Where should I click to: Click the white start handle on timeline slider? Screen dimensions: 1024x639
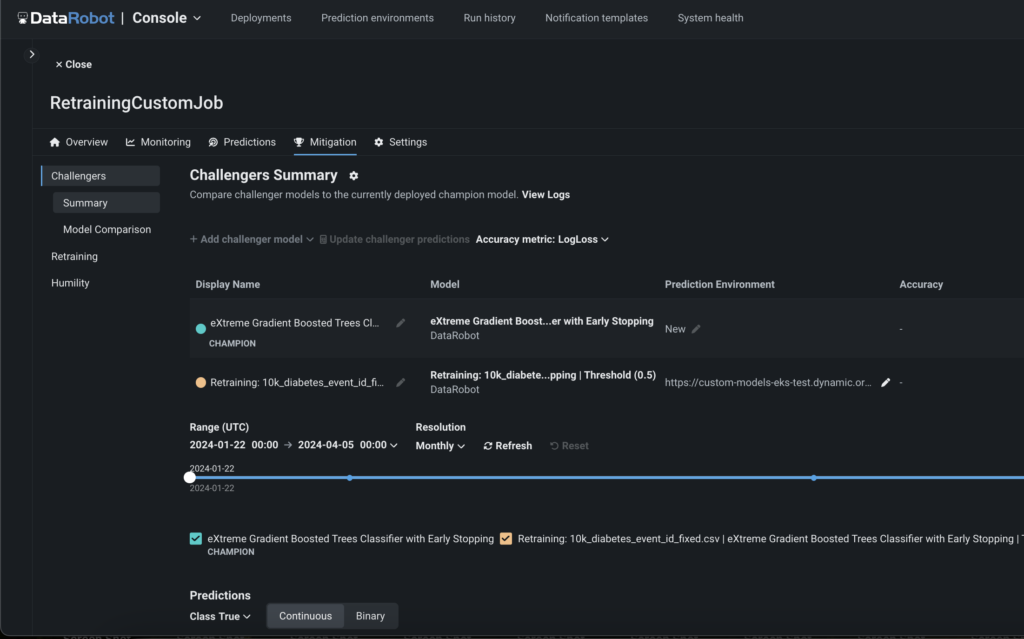(190, 477)
